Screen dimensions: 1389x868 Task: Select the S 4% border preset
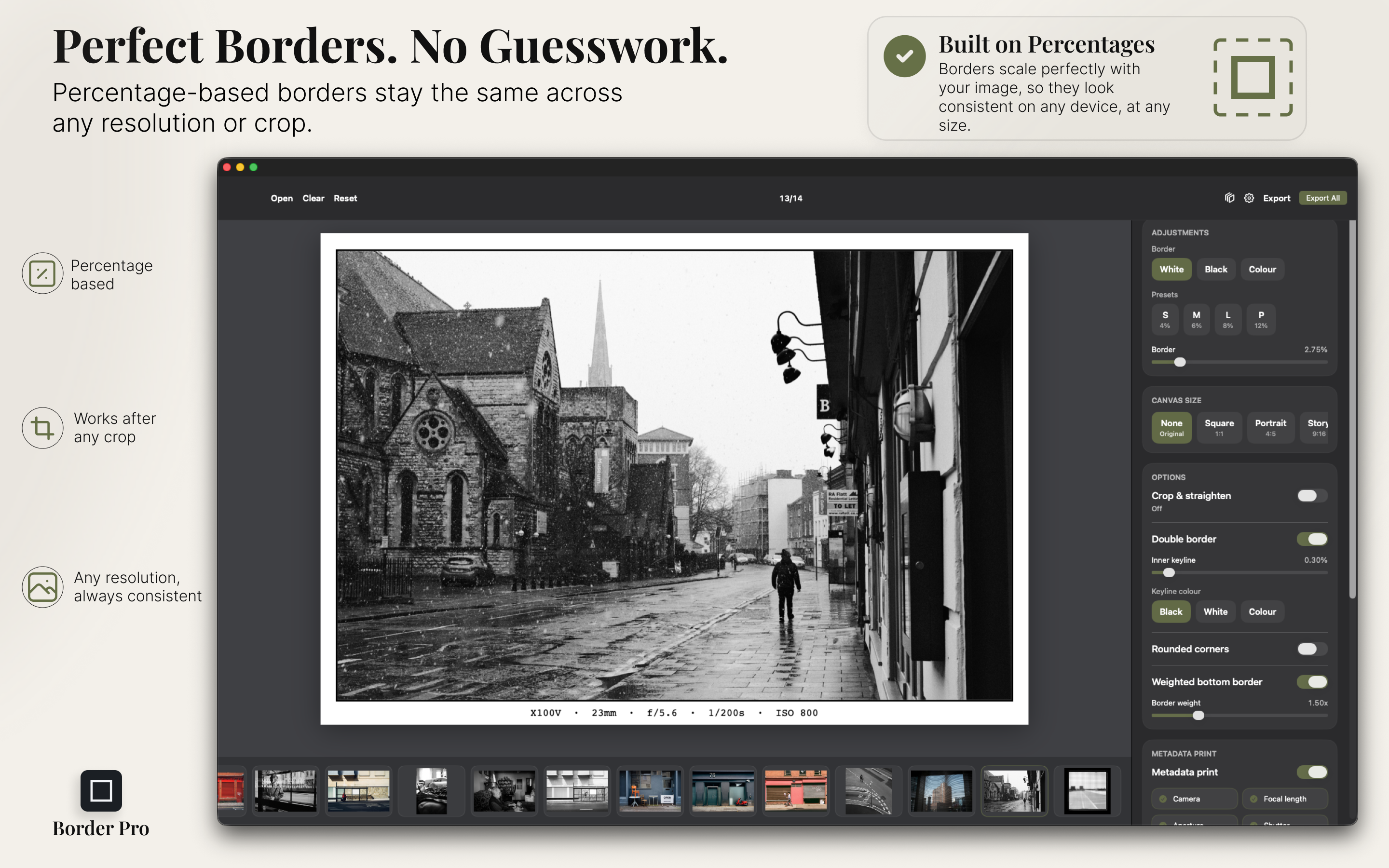[1165, 319]
